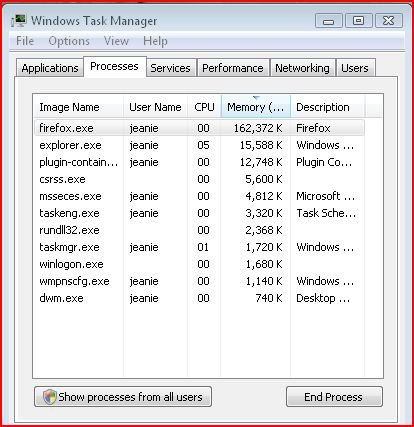The image size is (414, 427).
Task: Click the 4,812 K memory value
Action: pyautogui.click(x=264, y=196)
